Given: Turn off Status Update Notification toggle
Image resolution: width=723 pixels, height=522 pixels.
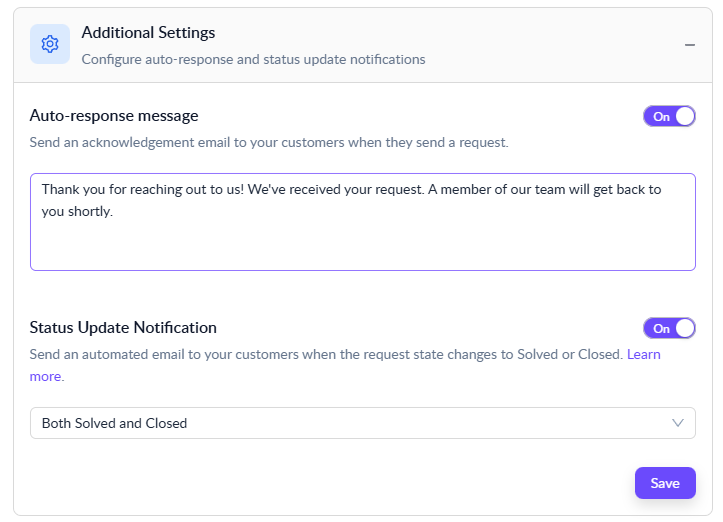Looking at the screenshot, I should (x=668, y=328).
